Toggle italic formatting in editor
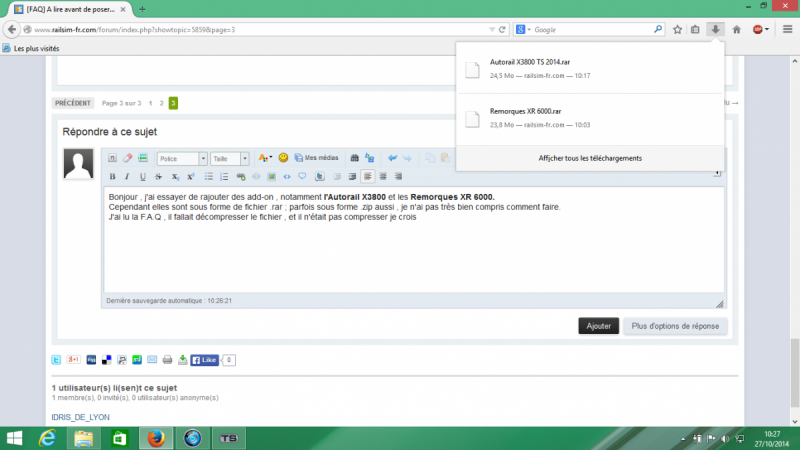This screenshot has height=450, width=800. click(x=127, y=176)
